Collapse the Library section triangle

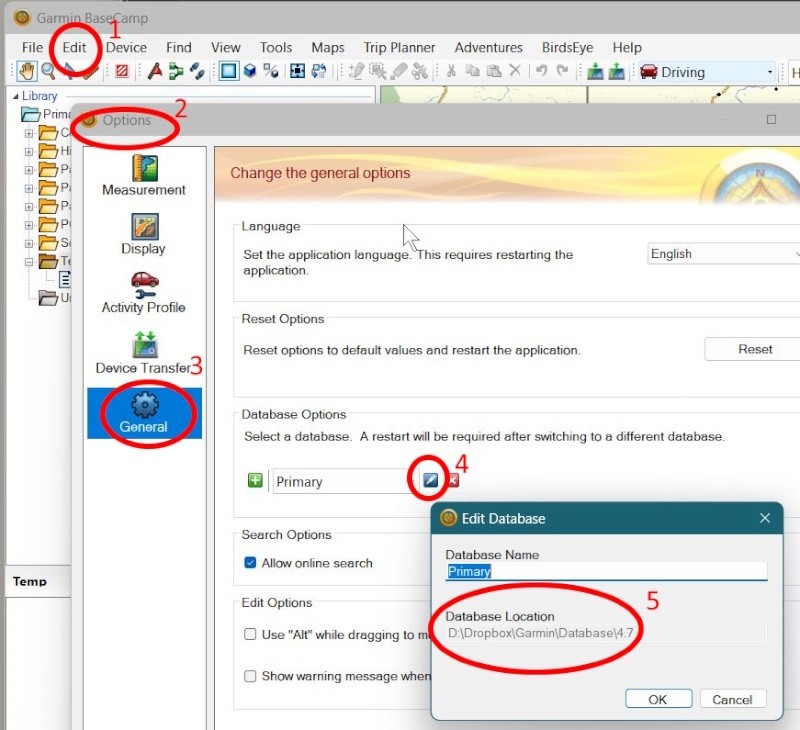click(x=15, y=96)
